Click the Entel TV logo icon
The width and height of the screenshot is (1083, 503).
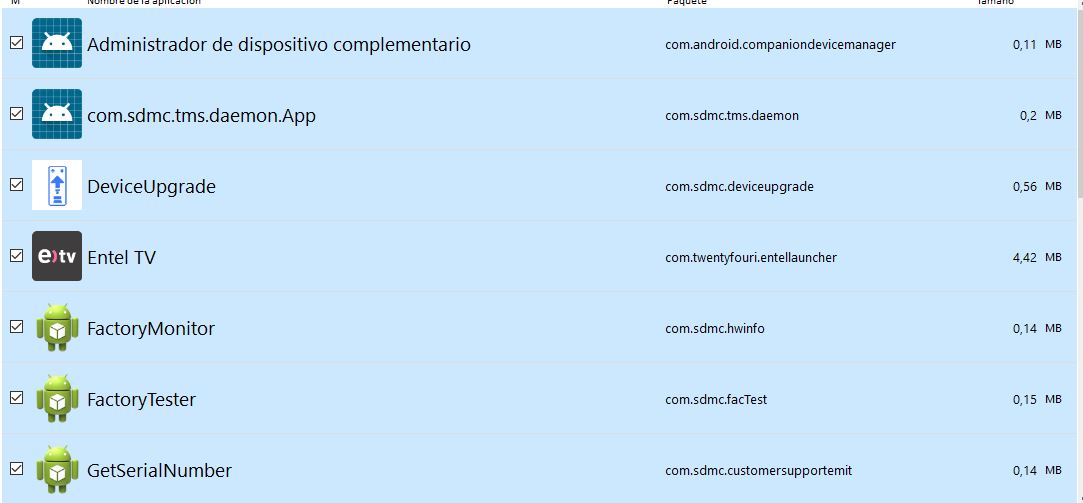click(57, 257)
